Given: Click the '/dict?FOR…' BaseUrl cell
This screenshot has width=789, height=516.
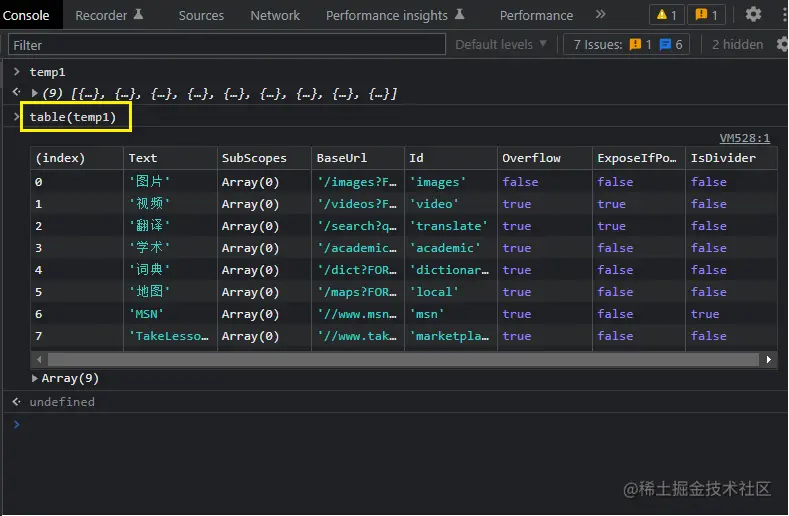Looking at the screenshot, I should click(x=358, y=270).
